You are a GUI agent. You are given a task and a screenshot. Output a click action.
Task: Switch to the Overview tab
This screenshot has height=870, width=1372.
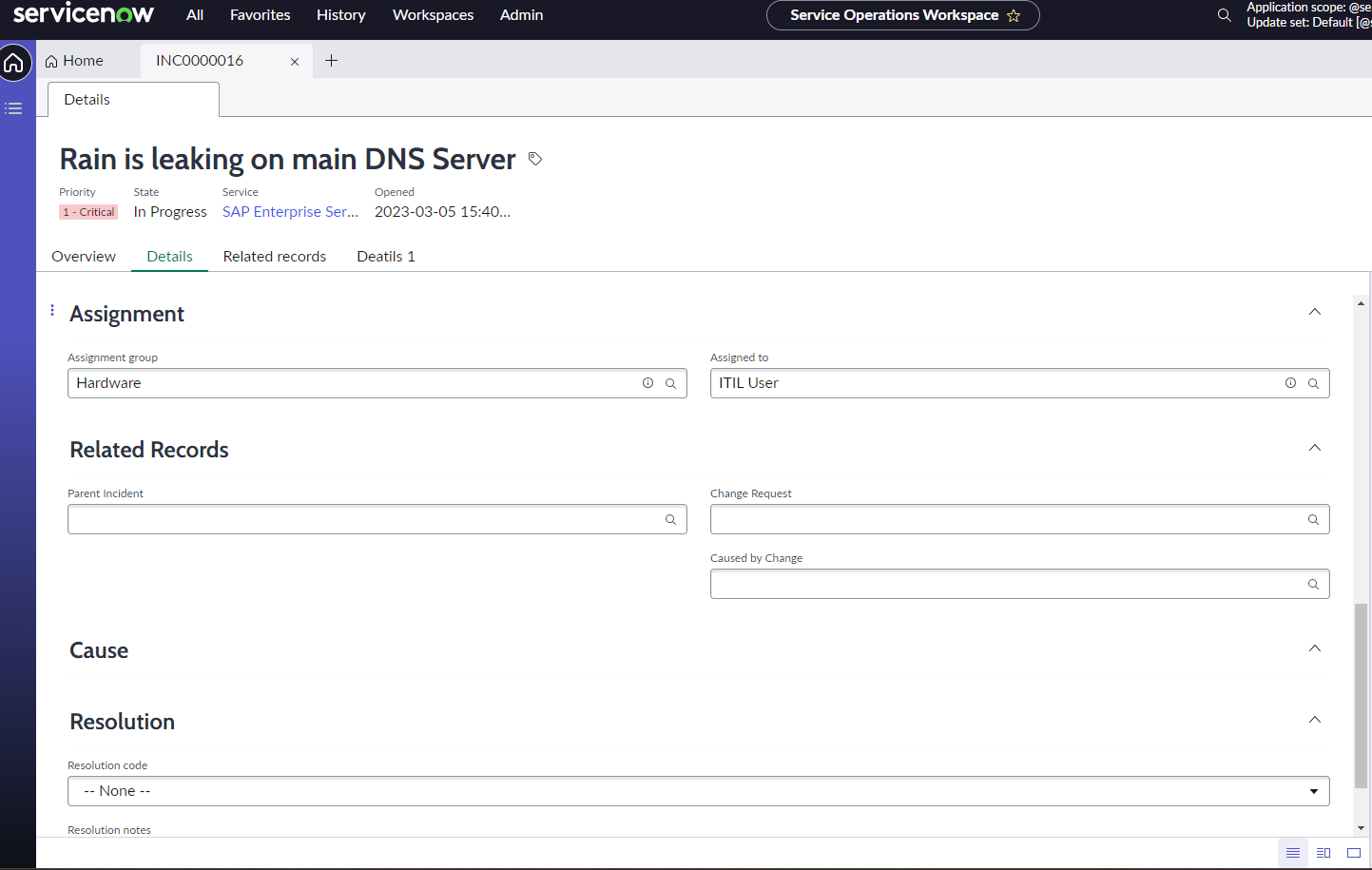pos(83,256)
